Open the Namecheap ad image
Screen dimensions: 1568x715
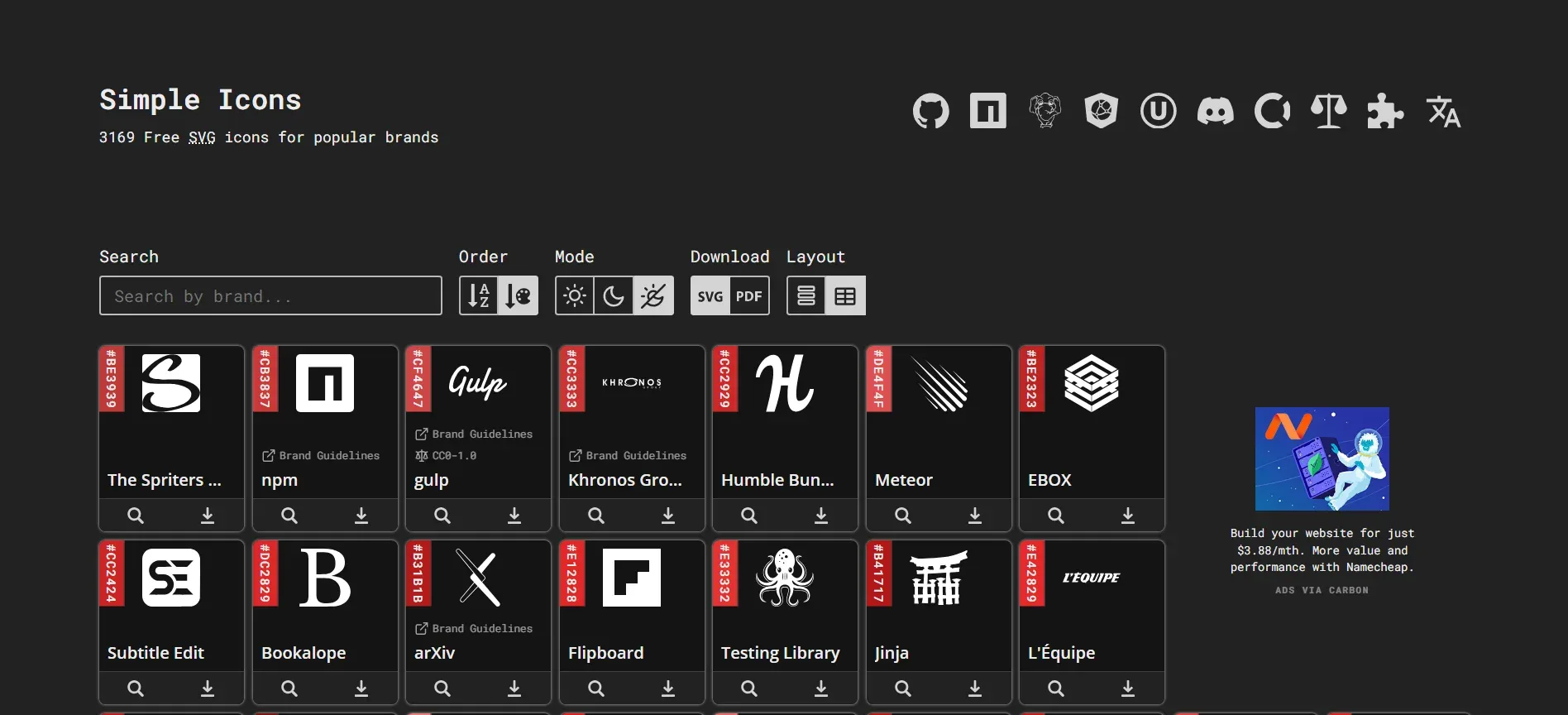coord(1322,458)
